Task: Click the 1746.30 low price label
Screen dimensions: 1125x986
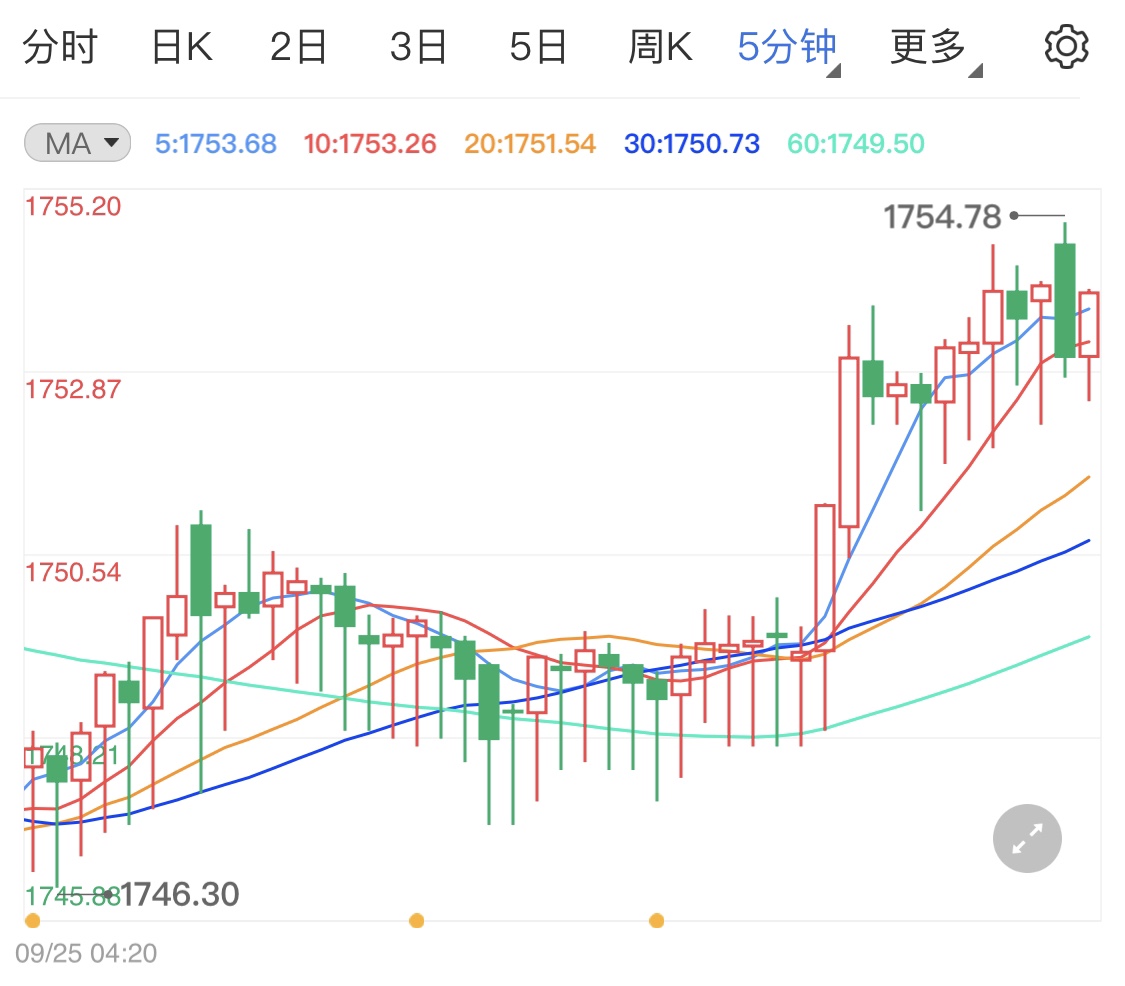Action: click(x=179, y=894)
